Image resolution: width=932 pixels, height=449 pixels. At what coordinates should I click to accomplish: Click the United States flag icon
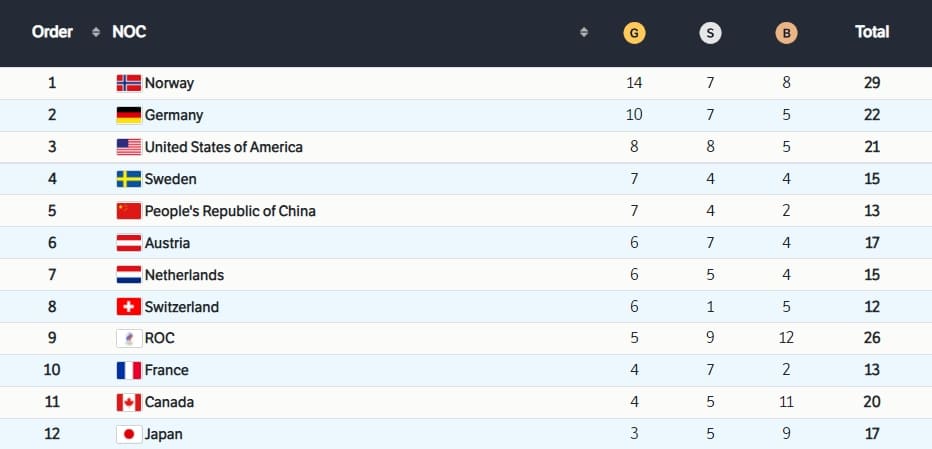128,147
